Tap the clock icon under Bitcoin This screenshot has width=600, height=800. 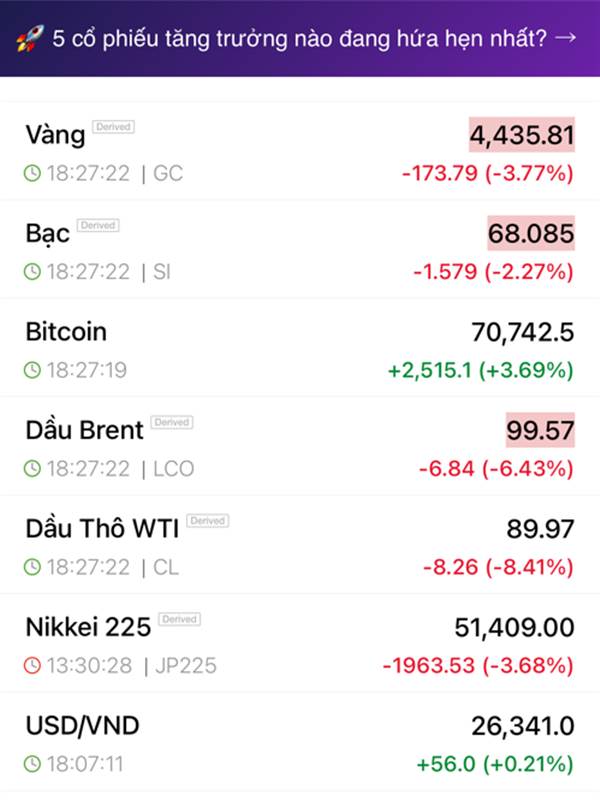33,370
